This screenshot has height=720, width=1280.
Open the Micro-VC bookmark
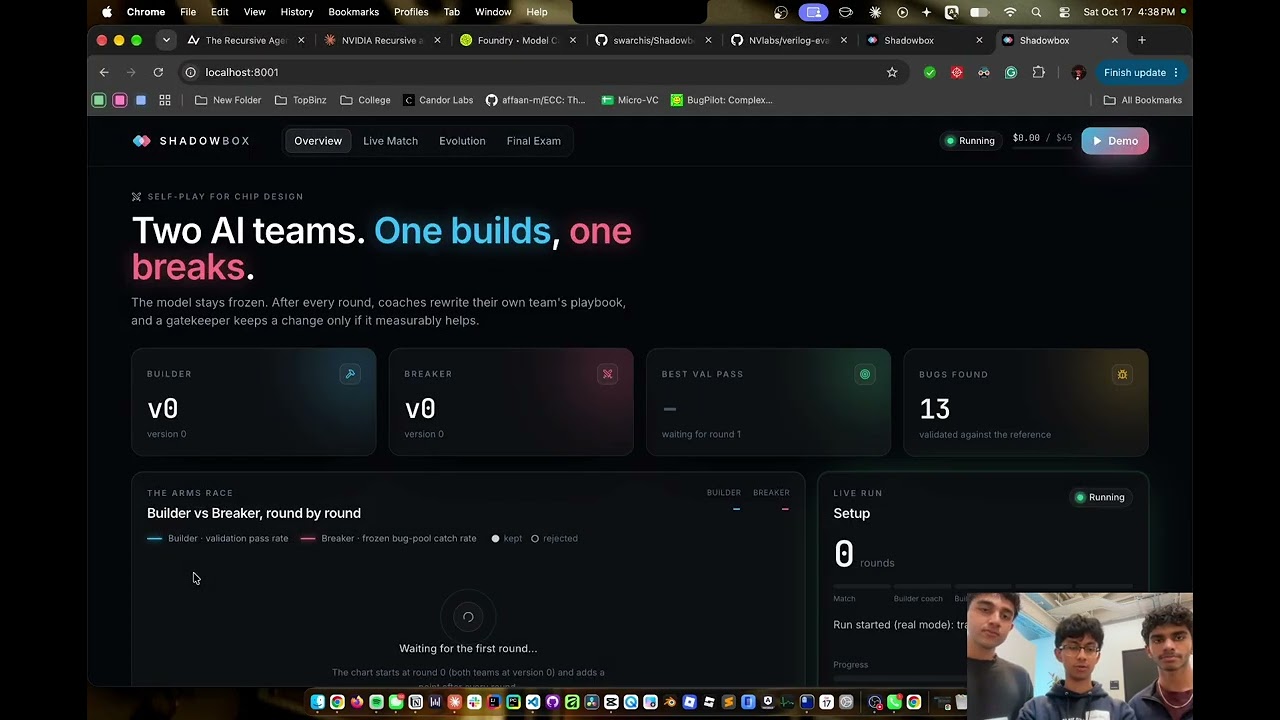point(630,100)
